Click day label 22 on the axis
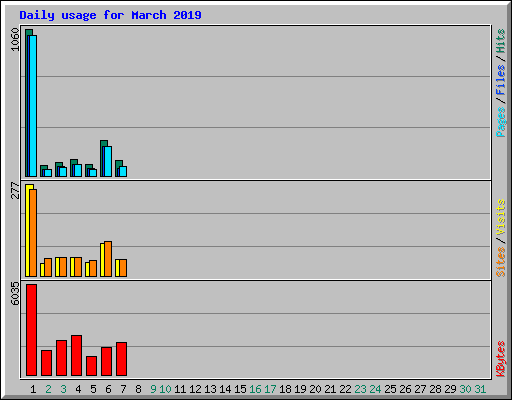This screenshot has height=400, width=512. pyautogui.click(x=345, y=389)
